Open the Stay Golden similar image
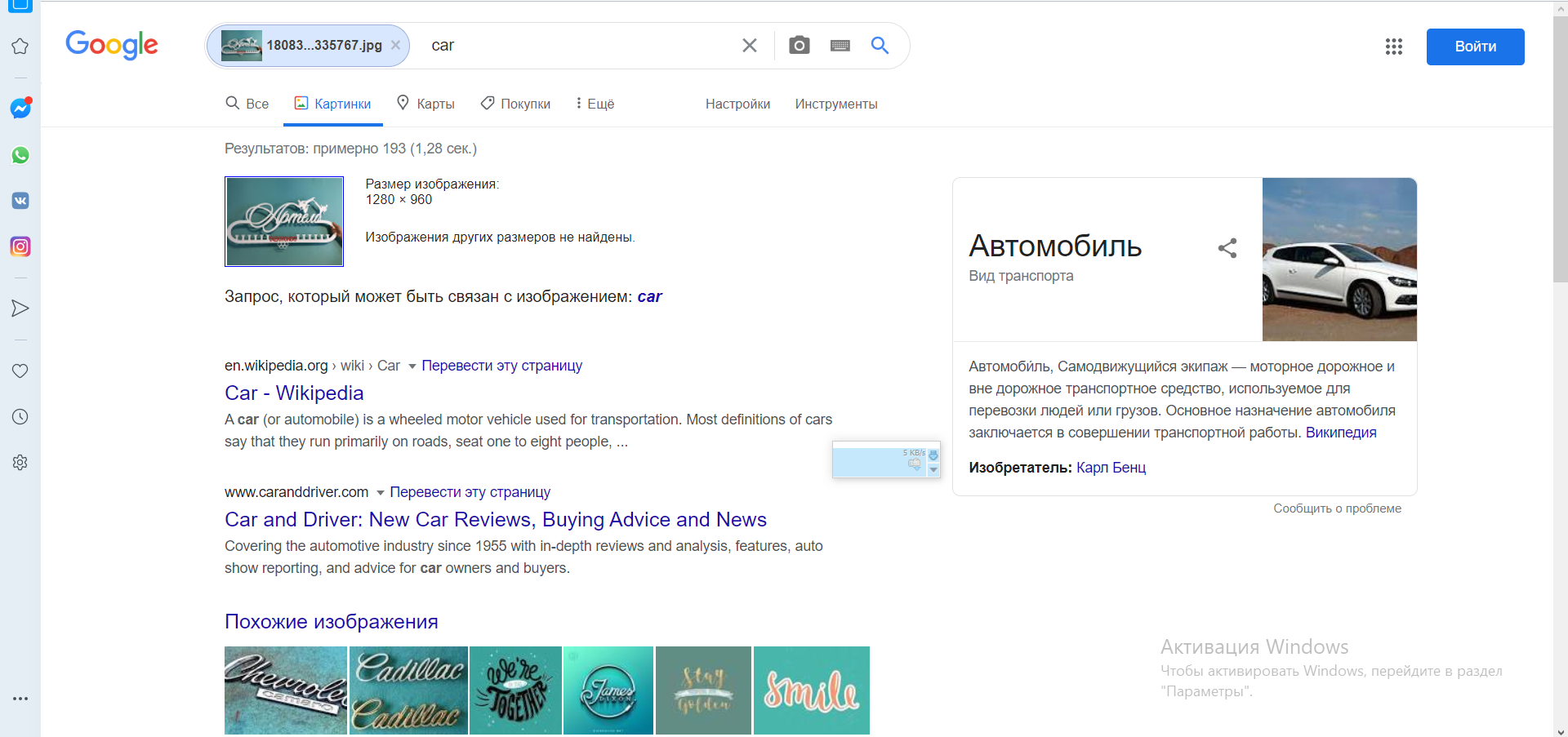This screenshot has height=737, width=1568. pyautogui.click(x=703, y=690)
